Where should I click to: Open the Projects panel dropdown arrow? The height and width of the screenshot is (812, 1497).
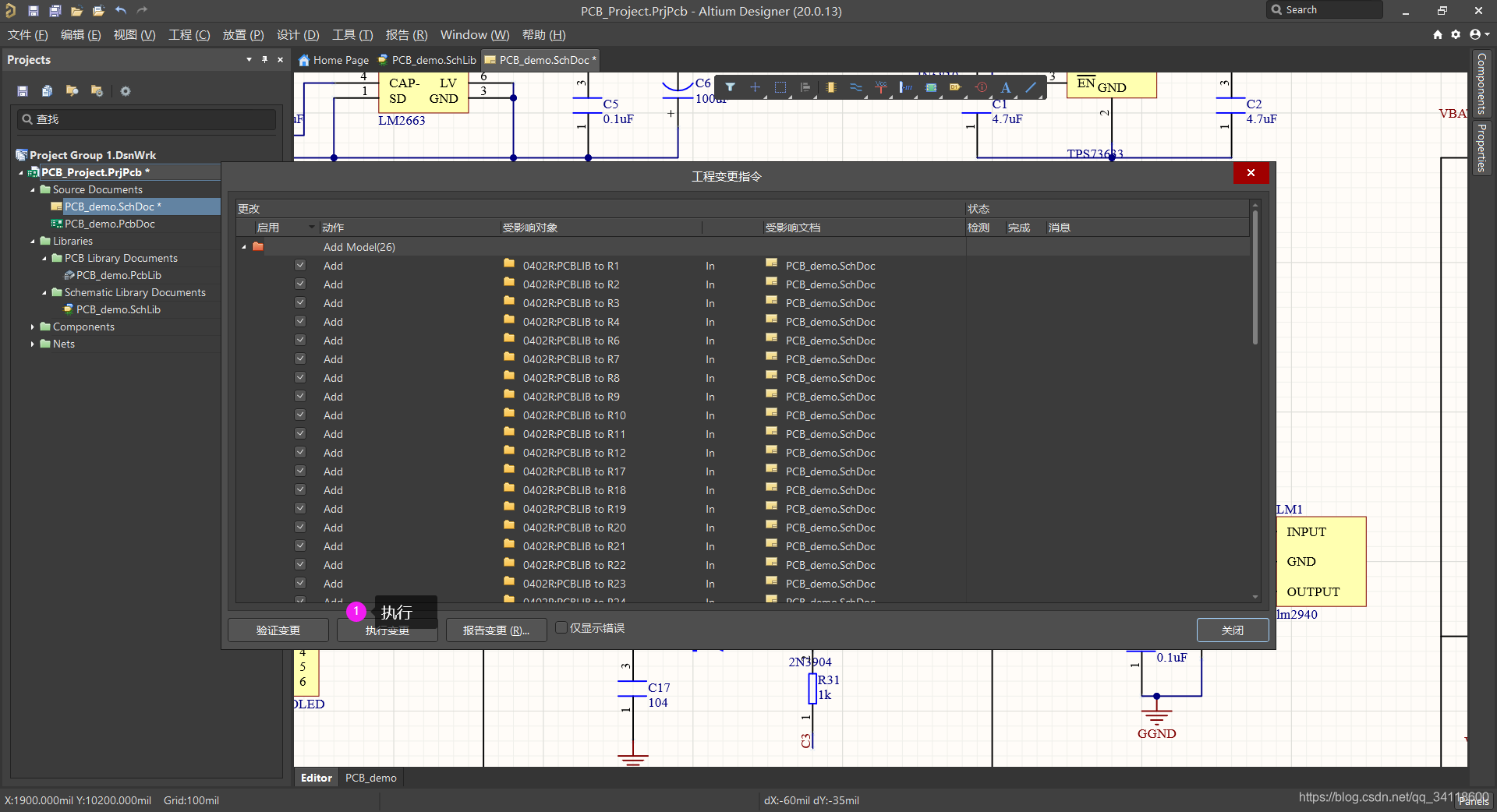pyautogui.click(x=249, y=59)
